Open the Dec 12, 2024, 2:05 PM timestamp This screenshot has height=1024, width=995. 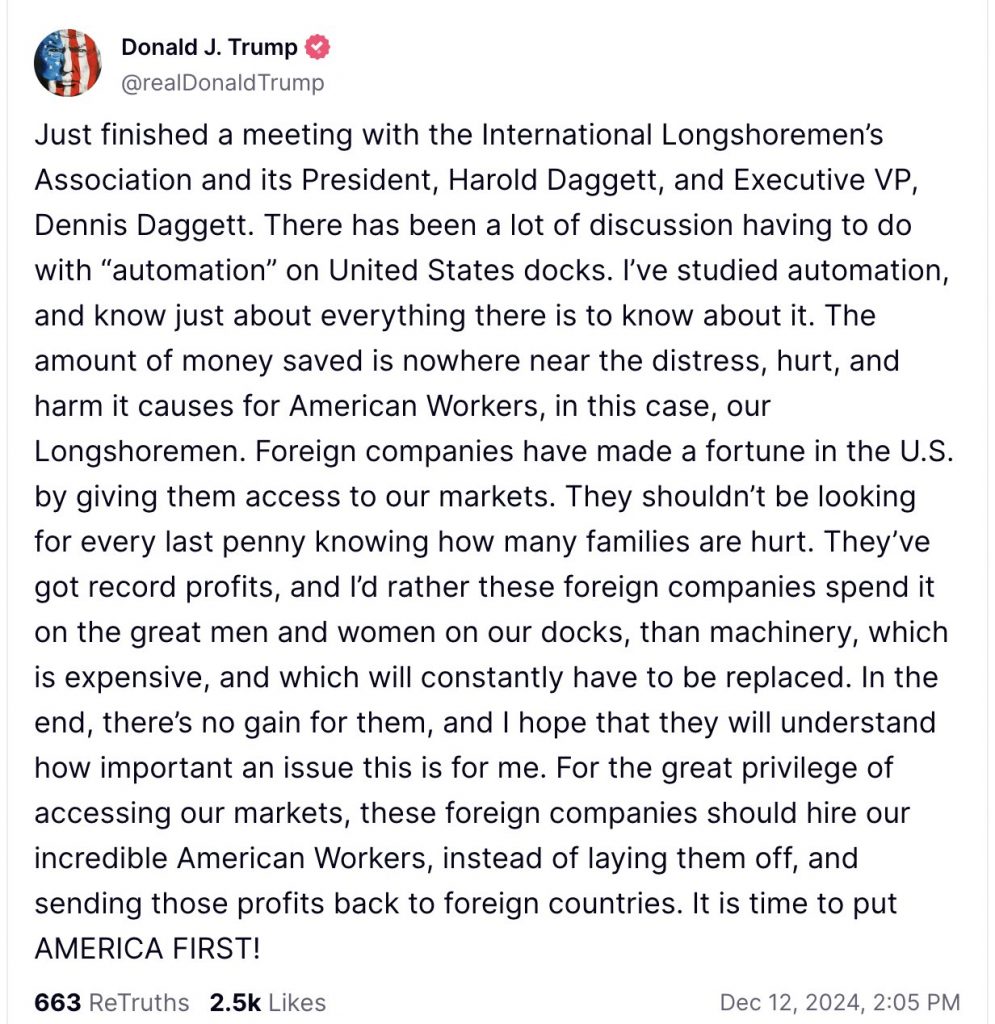pos(840,1002)
